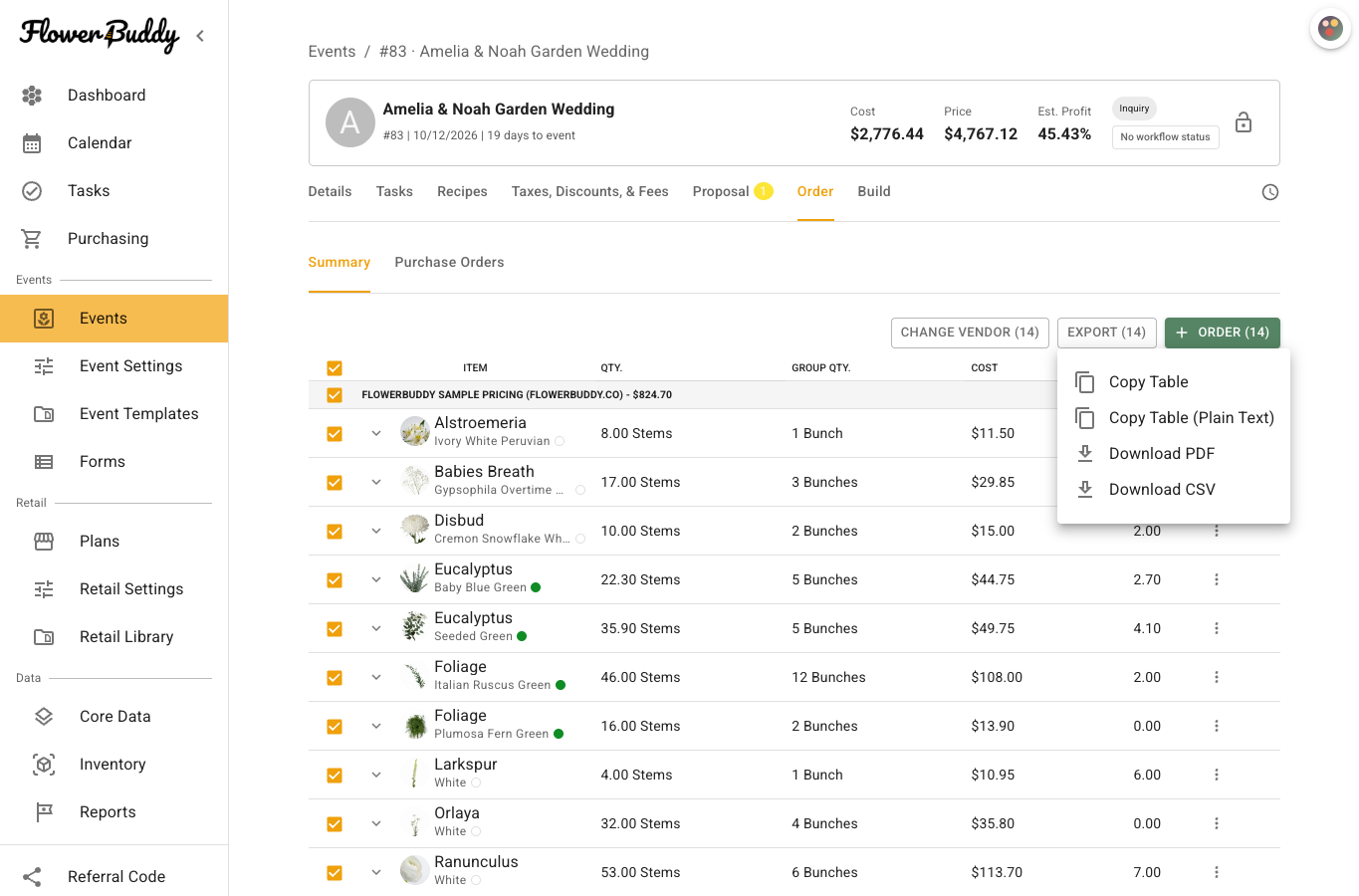Expand the Eucalyptus Seeded Green row
This screenshot has height=896, width=1359.
(376, 628)
